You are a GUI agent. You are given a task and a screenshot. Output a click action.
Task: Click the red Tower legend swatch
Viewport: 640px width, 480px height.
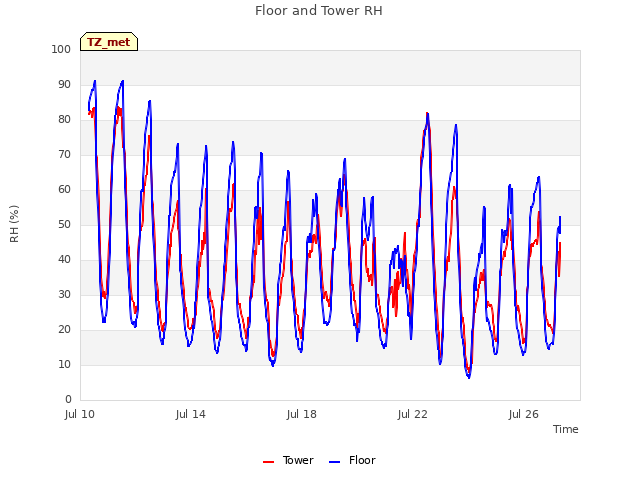269,462
